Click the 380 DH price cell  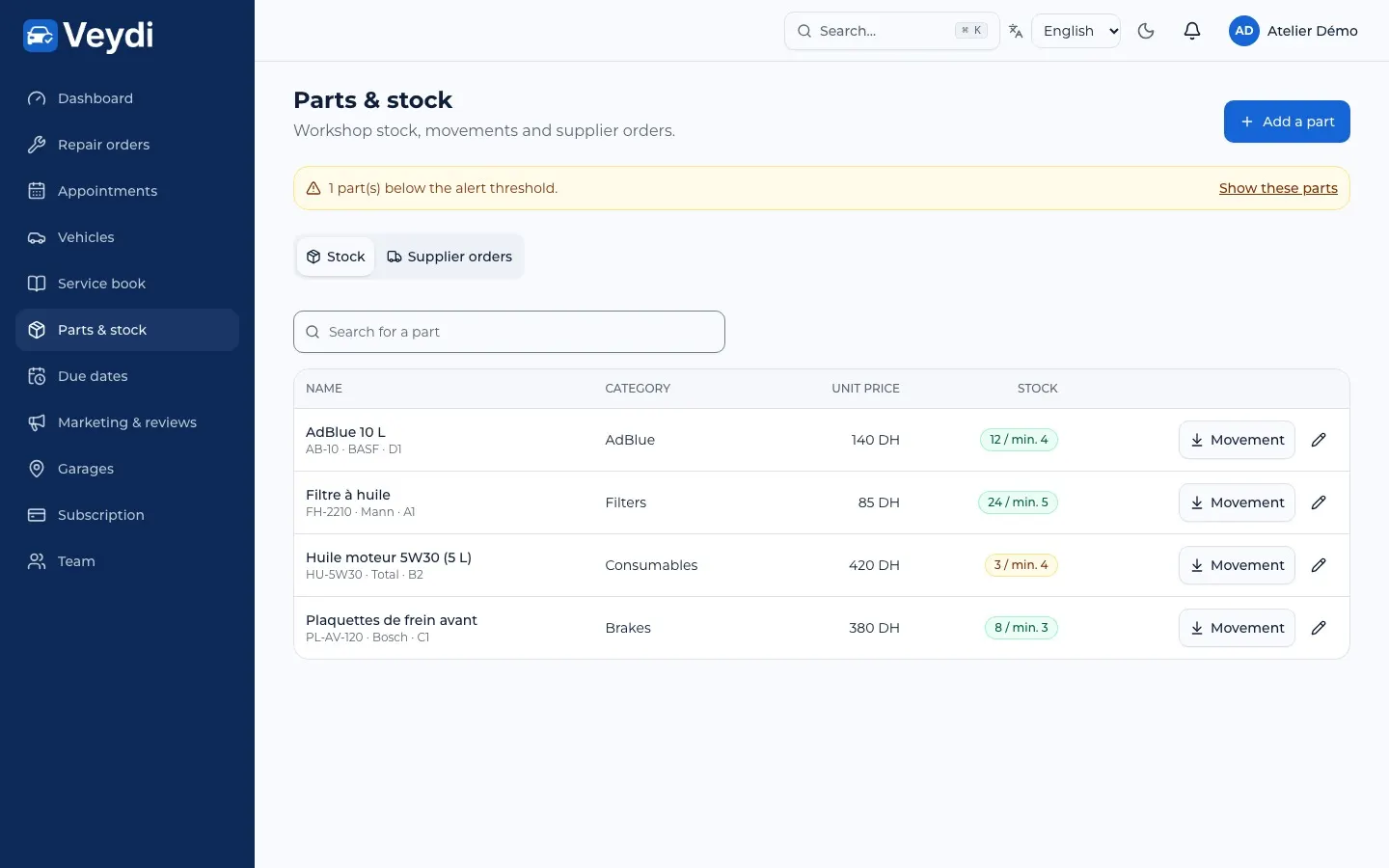(874, 628)
